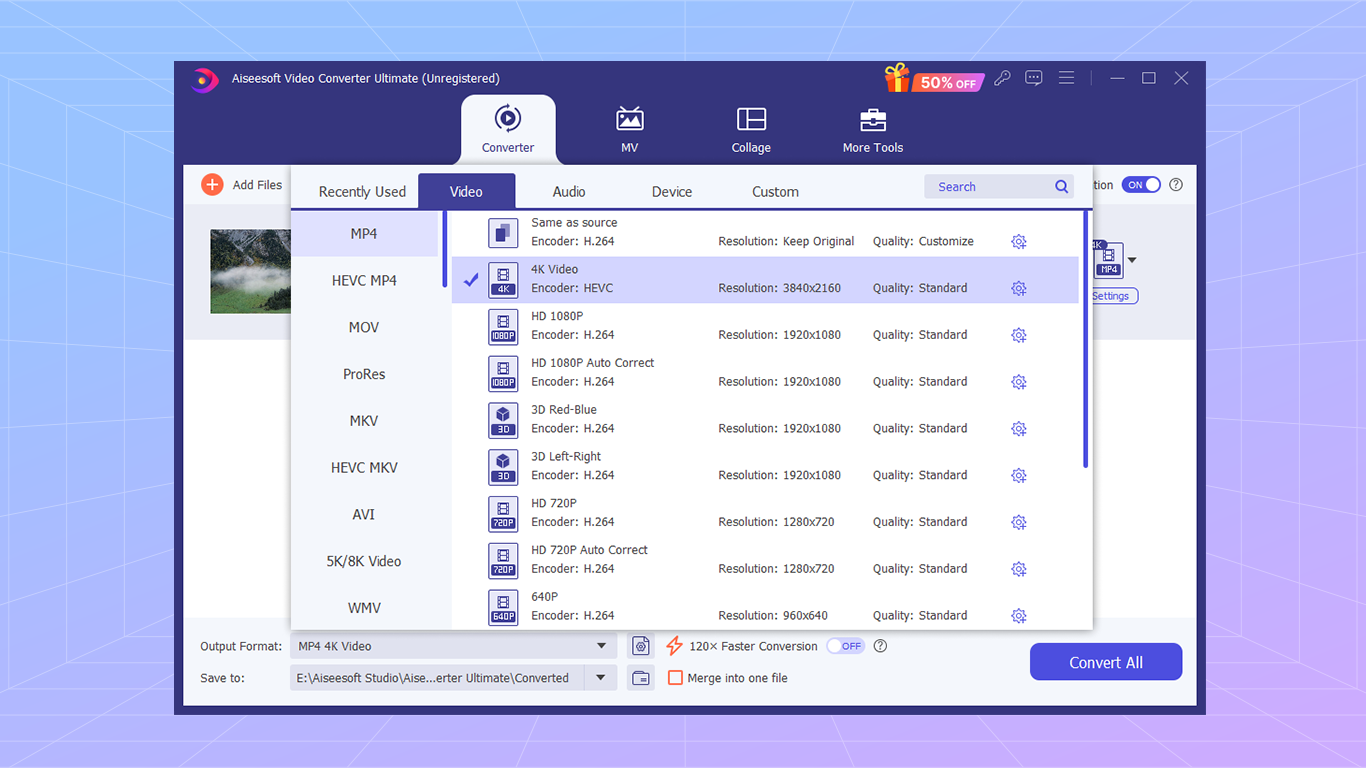
Task: Switch to the Audio tab
Action: pyautogui.click(x=568, y=191)
